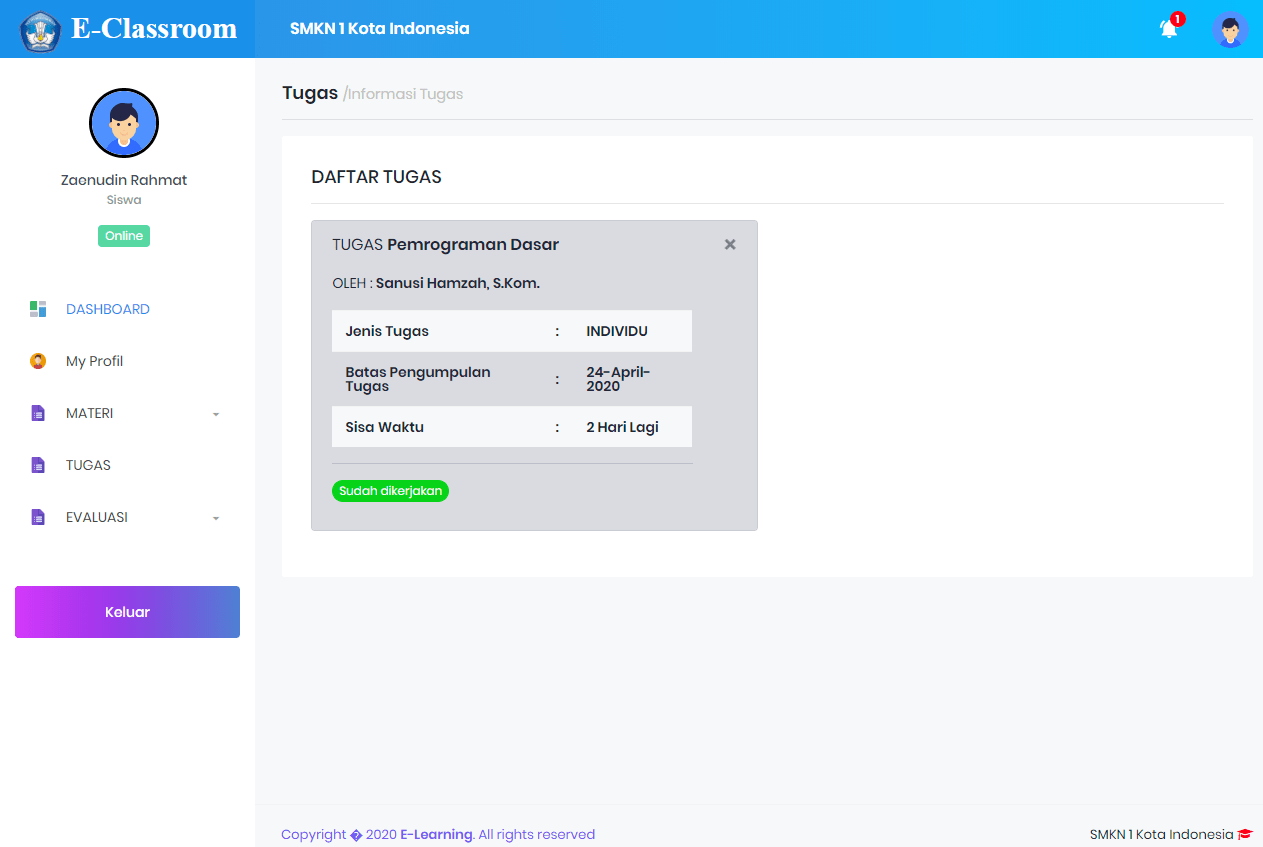The width and height of the screenshot is (1263, 847).
Task: Close the Pemrograman Dasar task card
Action: (730, 244)
